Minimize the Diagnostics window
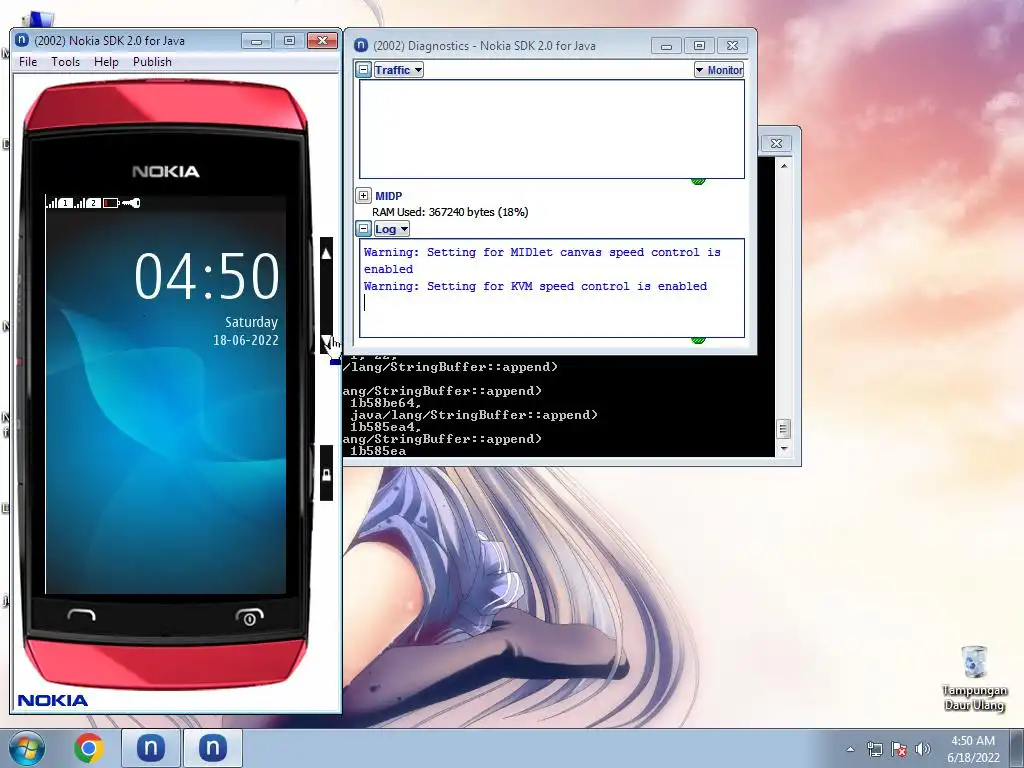 tap(666, 46)
